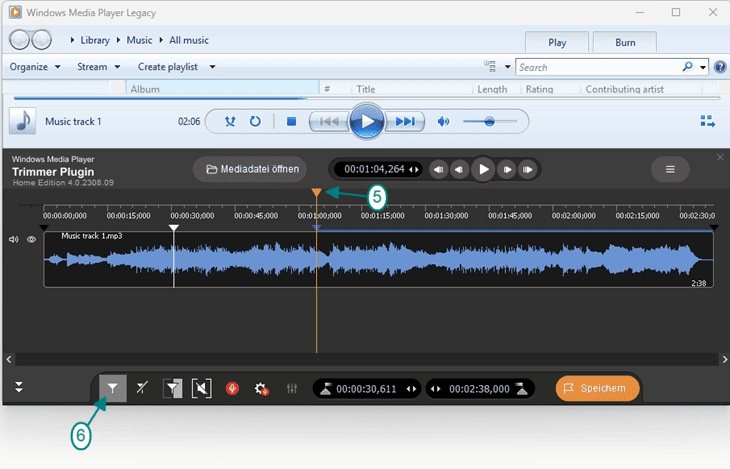Open the gear settings icon in trimmer toolbar

[261, 388]
